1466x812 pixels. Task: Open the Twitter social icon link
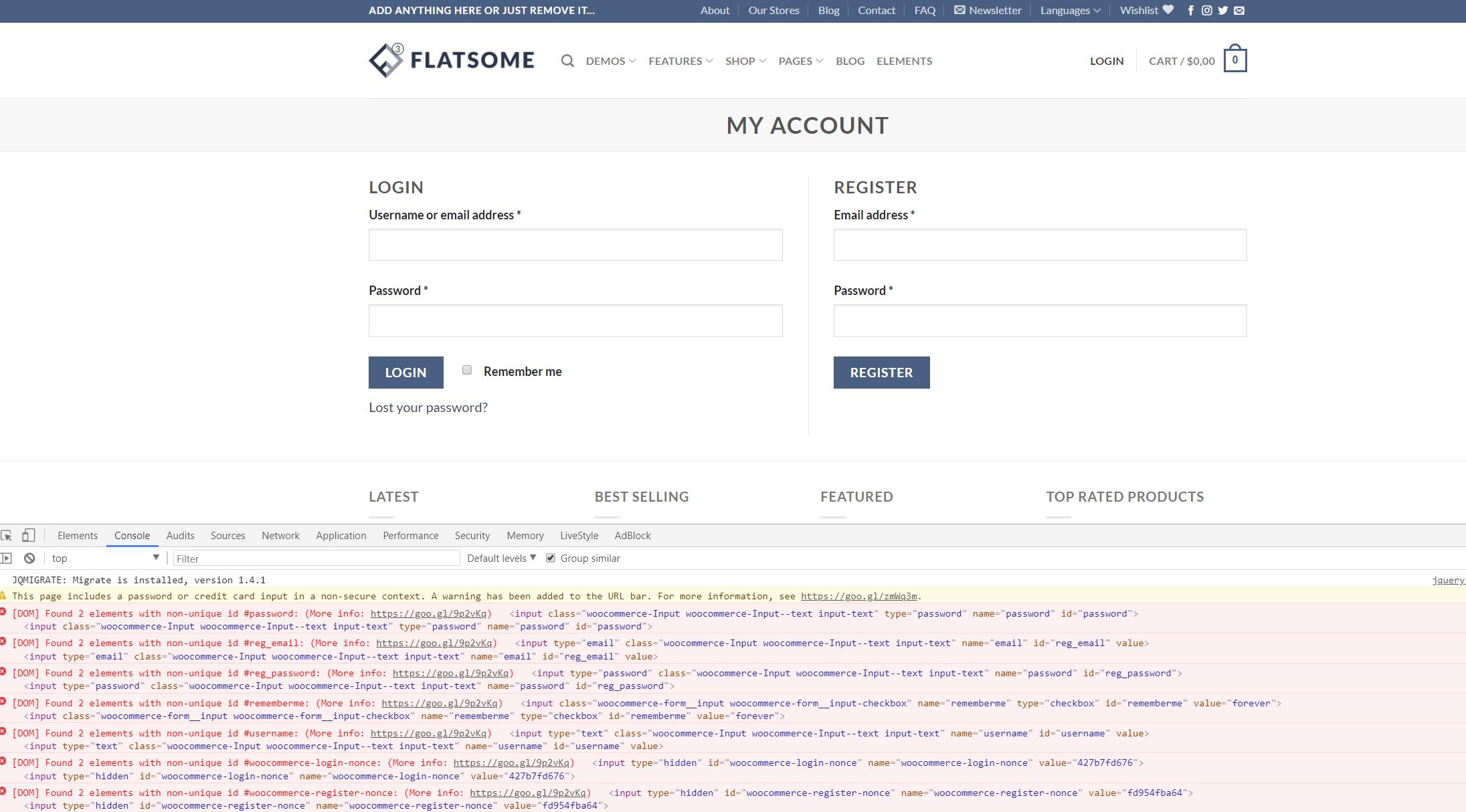pos(1223,11)
